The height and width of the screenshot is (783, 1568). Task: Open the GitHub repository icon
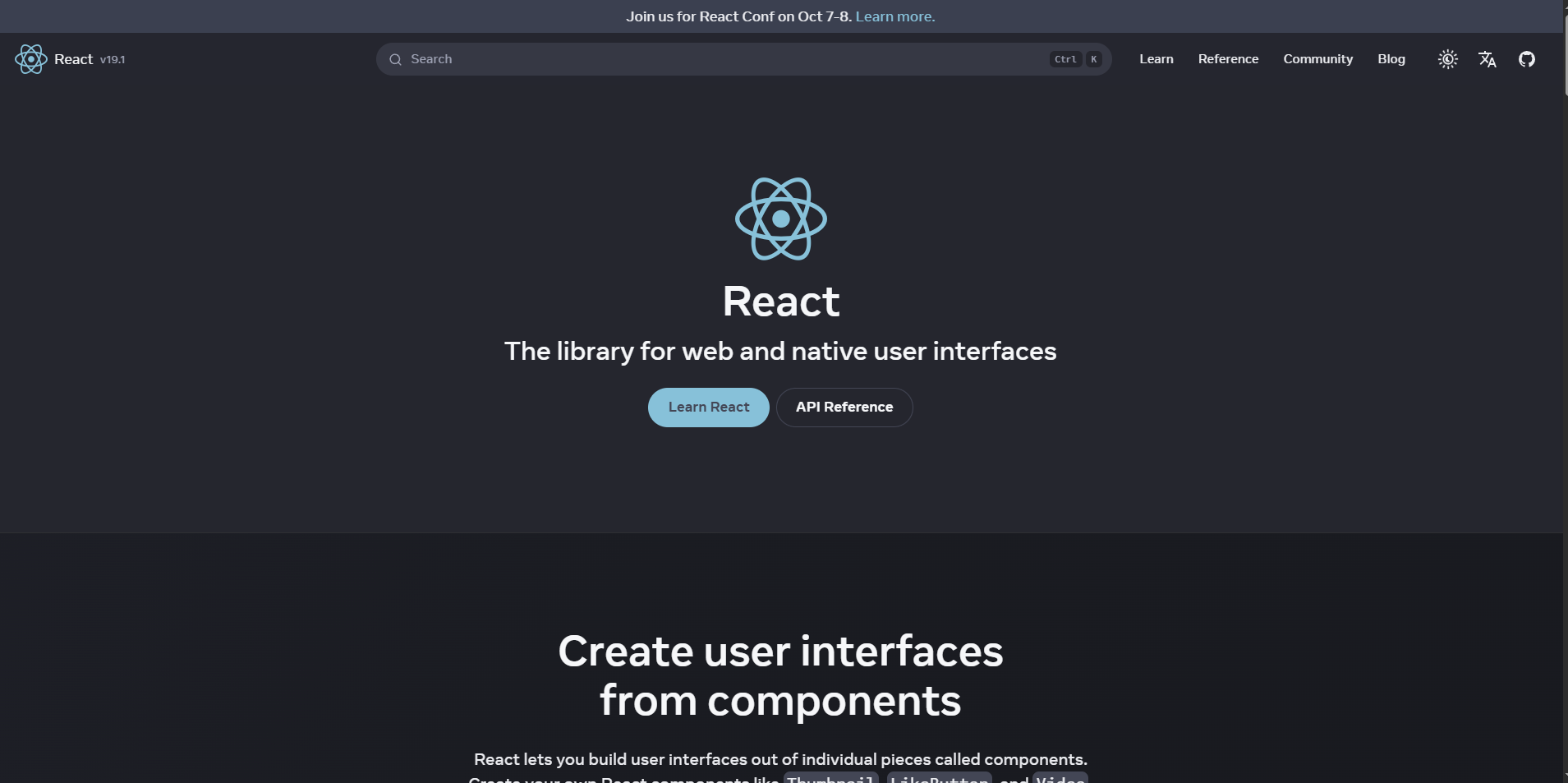1527,59
